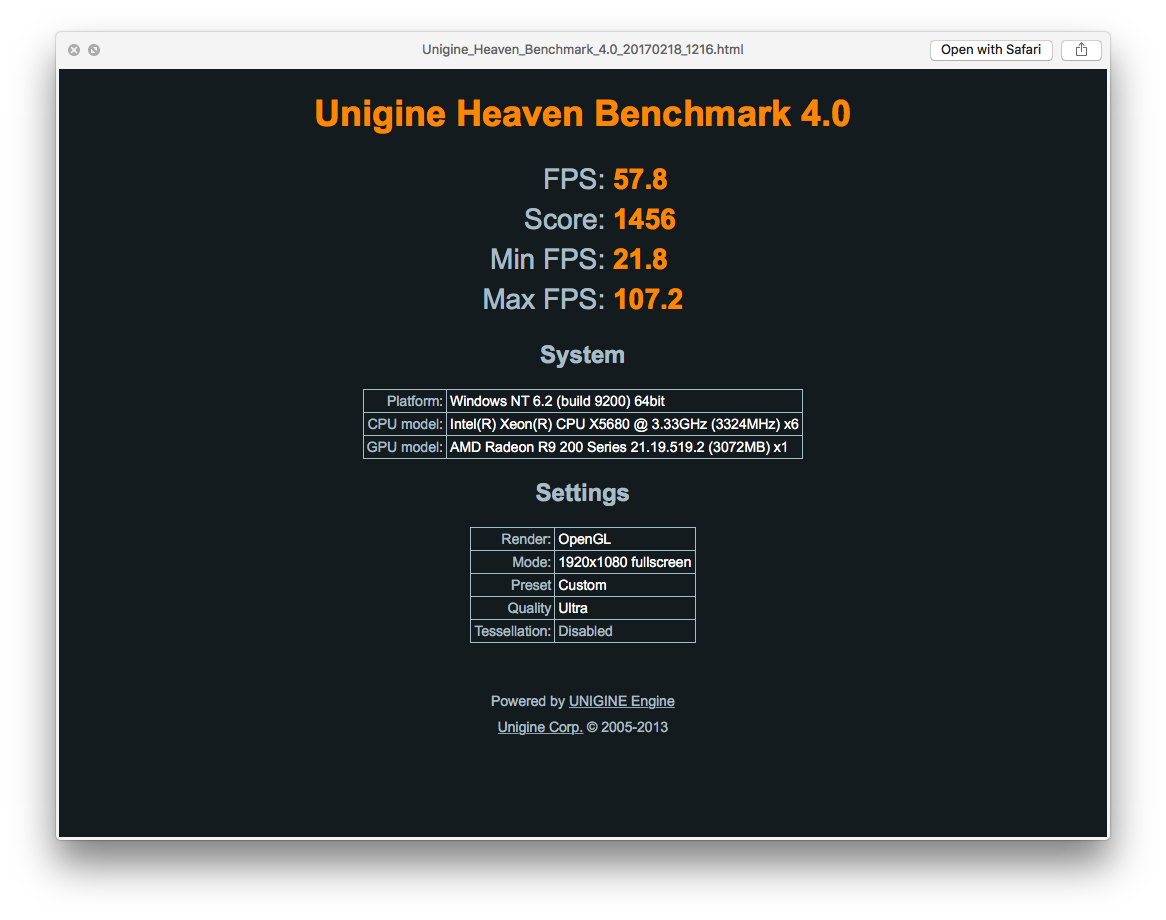This screenshot has height=920, width=1166.
Task: Select the AMD Radeon R9 200 GPU cell
Action: (625, 447)
